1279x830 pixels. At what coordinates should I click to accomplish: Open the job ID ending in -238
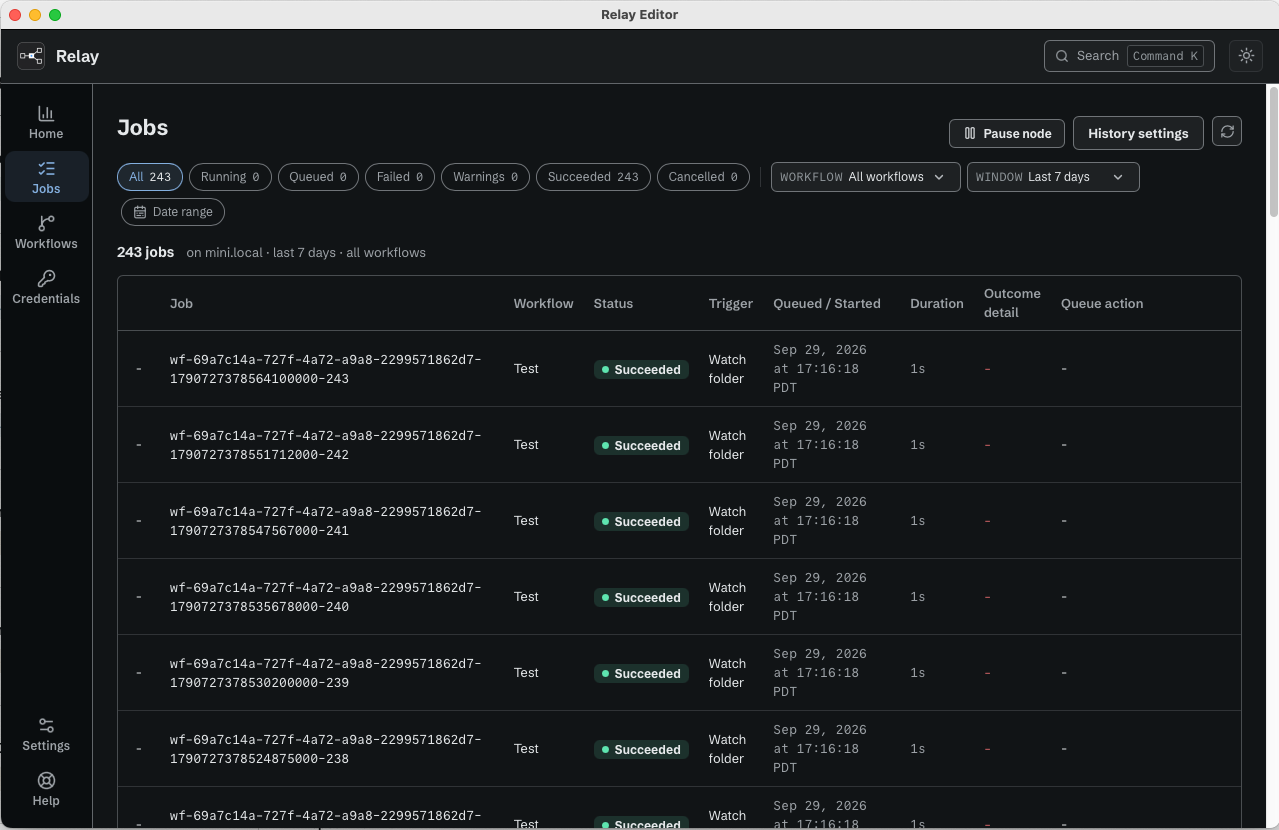325,749
